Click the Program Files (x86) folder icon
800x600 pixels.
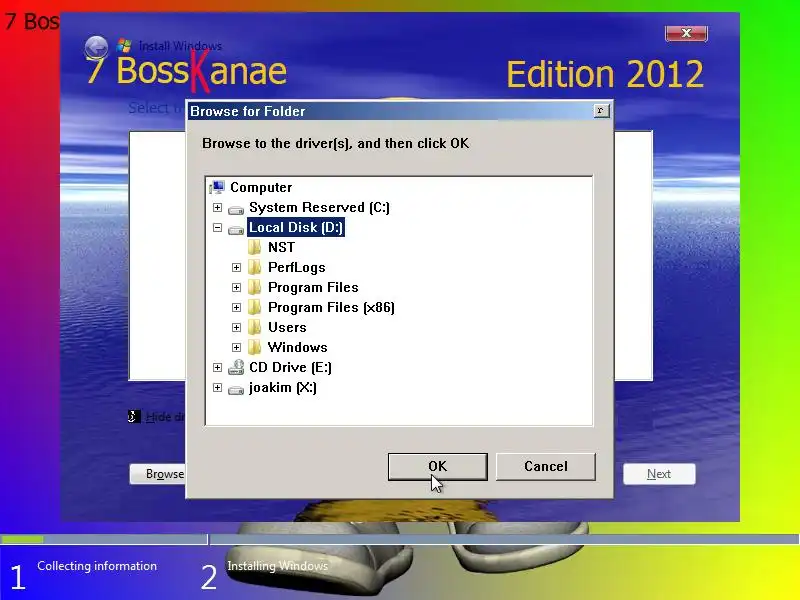(x=255, y=307)
